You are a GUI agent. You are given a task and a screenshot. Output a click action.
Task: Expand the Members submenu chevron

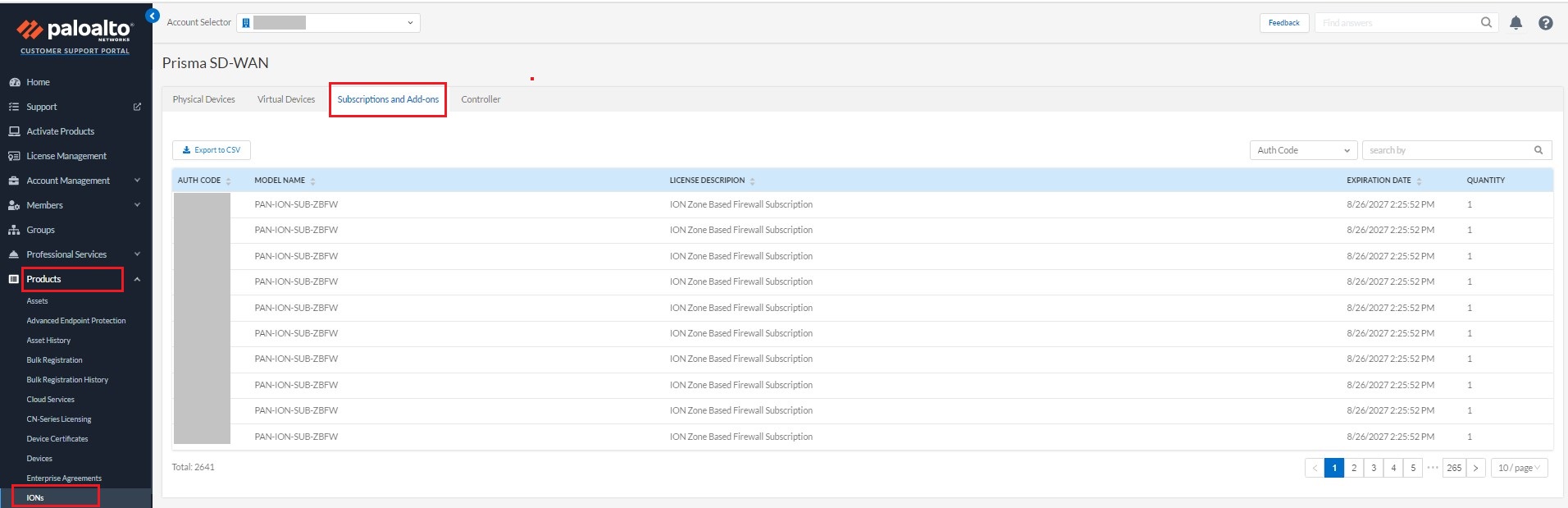137,205
